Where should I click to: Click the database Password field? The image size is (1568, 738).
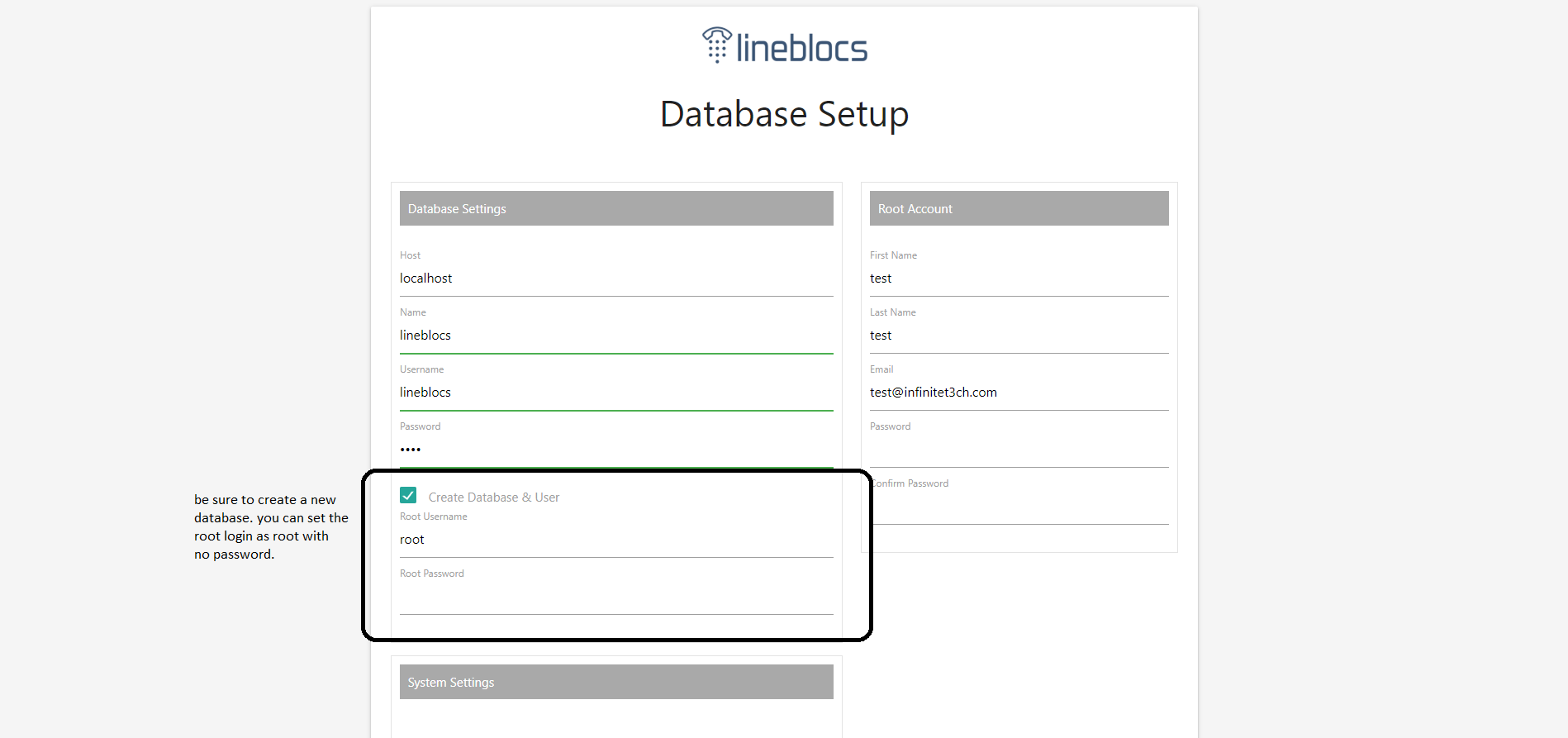pyautogui.click(x=616, y=450)
